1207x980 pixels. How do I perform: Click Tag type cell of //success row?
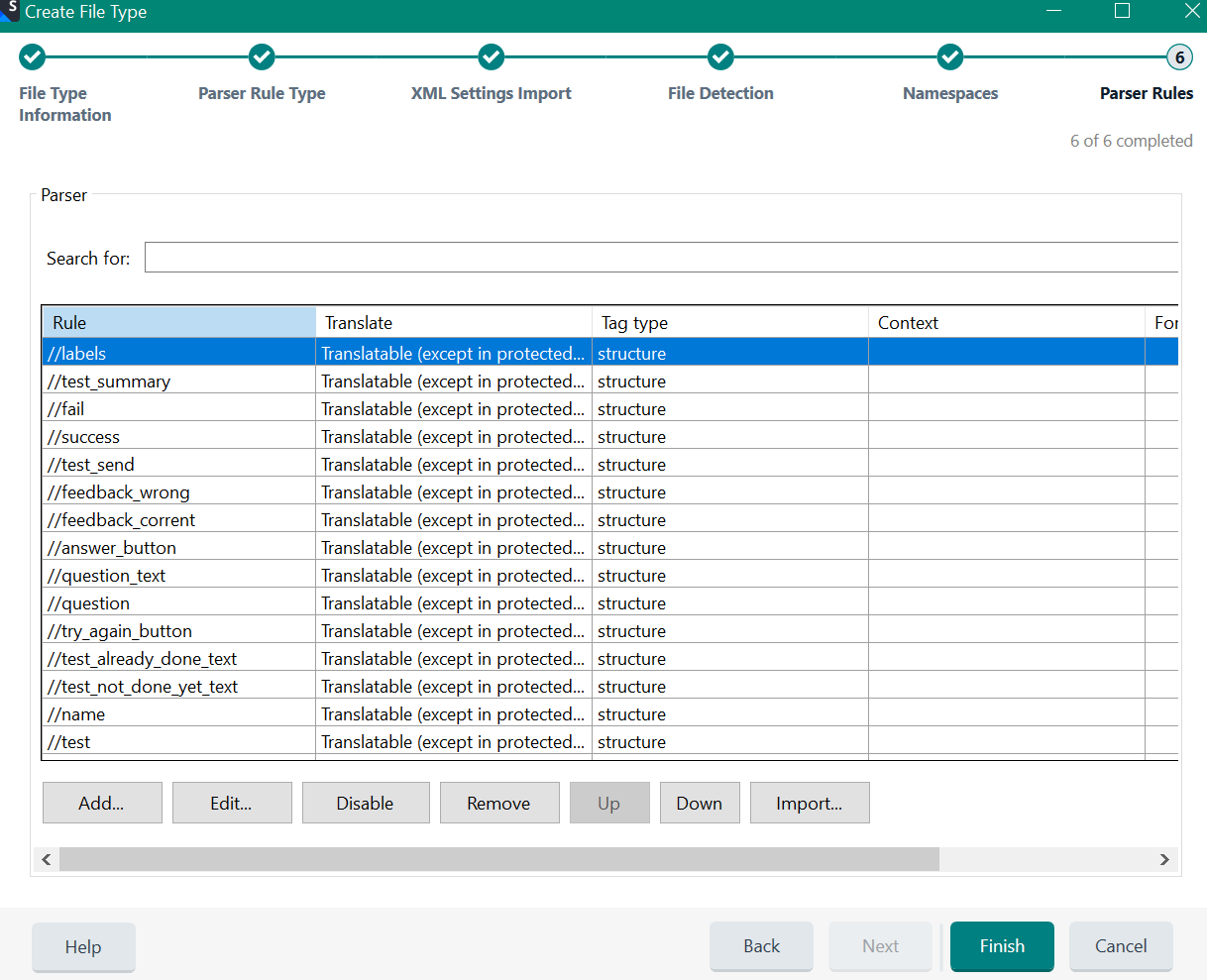(x=730, y=437)
